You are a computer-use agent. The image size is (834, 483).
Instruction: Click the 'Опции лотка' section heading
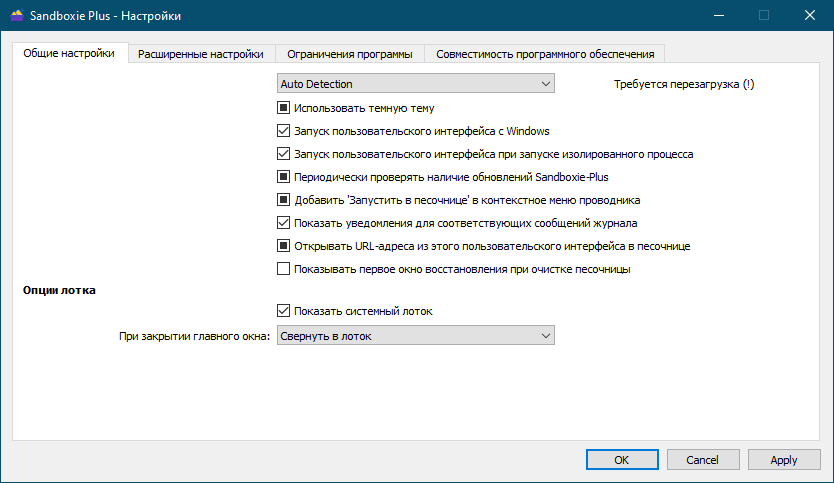click(x=59, y=290)
